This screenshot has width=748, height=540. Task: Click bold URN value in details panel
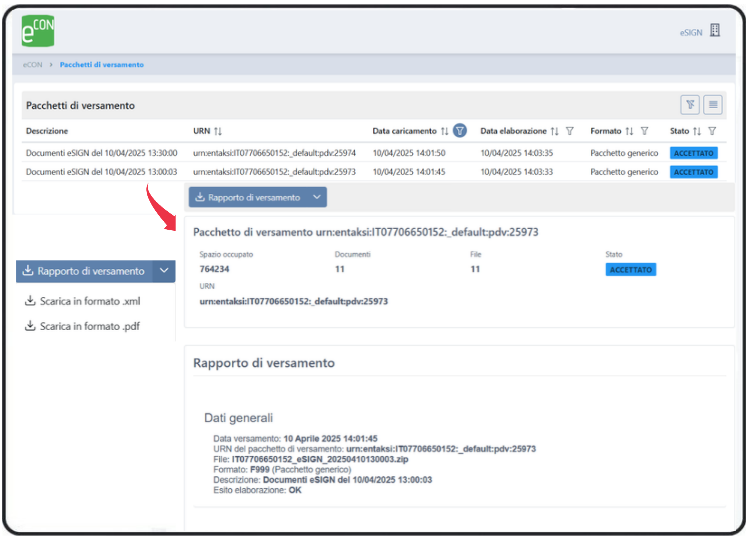coord(293,301)
